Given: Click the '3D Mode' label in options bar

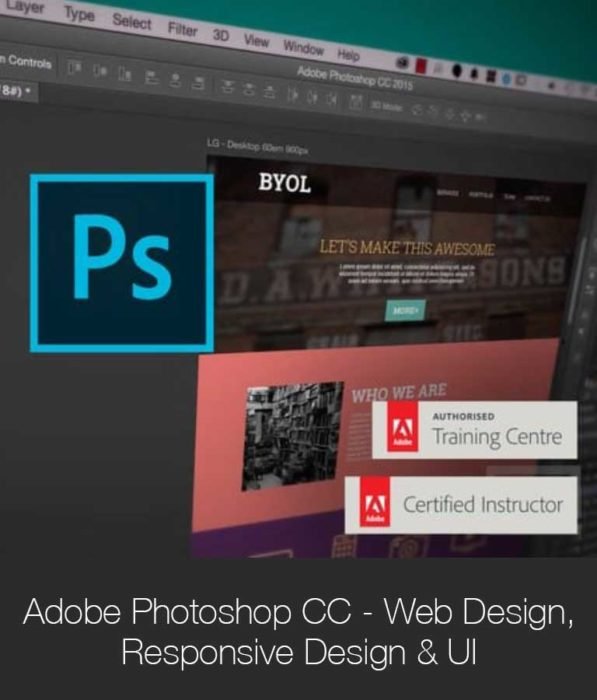Looking at the screenshot, I should (x=386, y=106).
